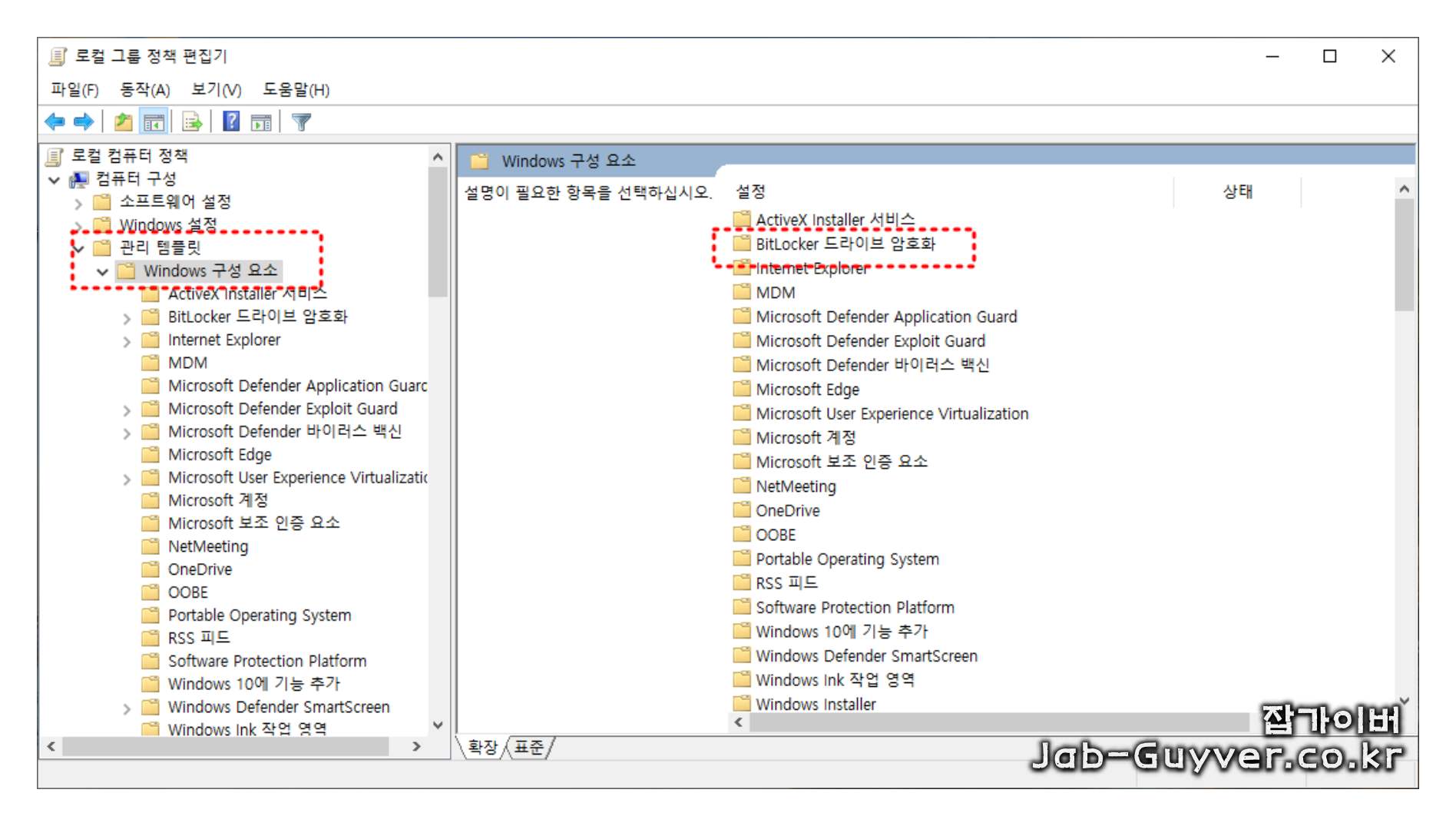Screen dimensions: 1456x826
Task: Expand Microsoft Defender Exploit Guard in tree
Action: [127, 410]
